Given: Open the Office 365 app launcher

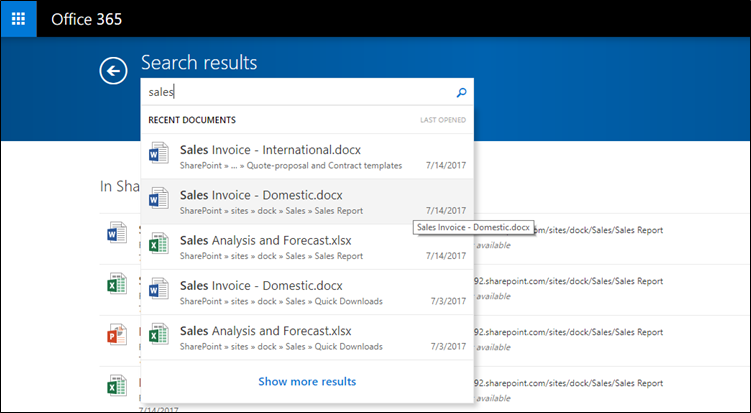Looking at the screenshot, I should (18, 19).
